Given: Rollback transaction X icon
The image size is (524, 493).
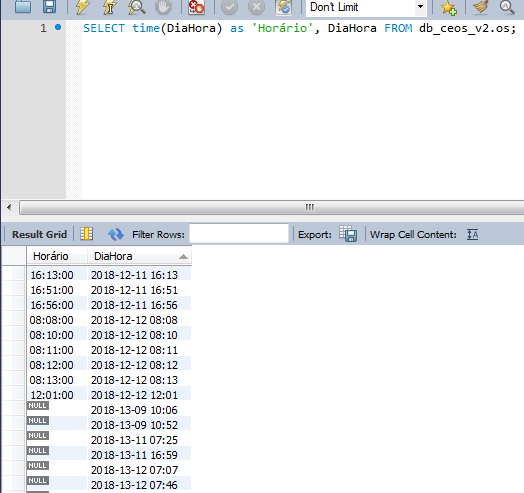Looking at the screenshot, I should tap(256, 7).
